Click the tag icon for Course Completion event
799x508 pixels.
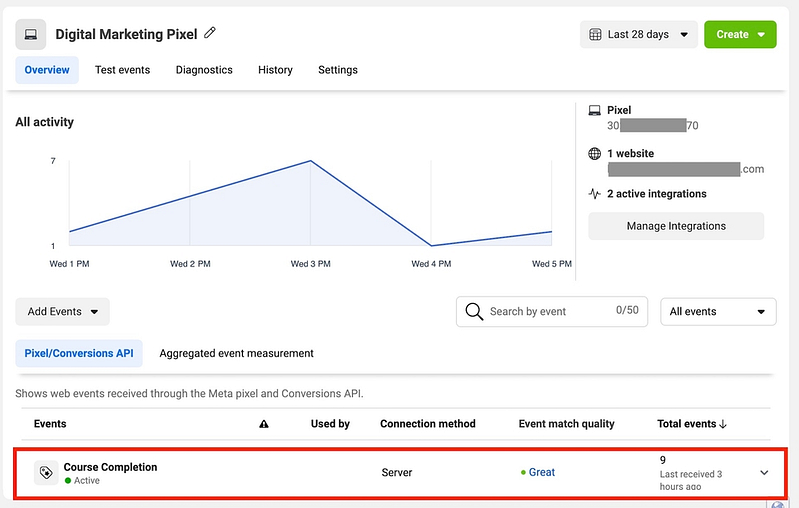pyautogui.click(x=45, y=473)
